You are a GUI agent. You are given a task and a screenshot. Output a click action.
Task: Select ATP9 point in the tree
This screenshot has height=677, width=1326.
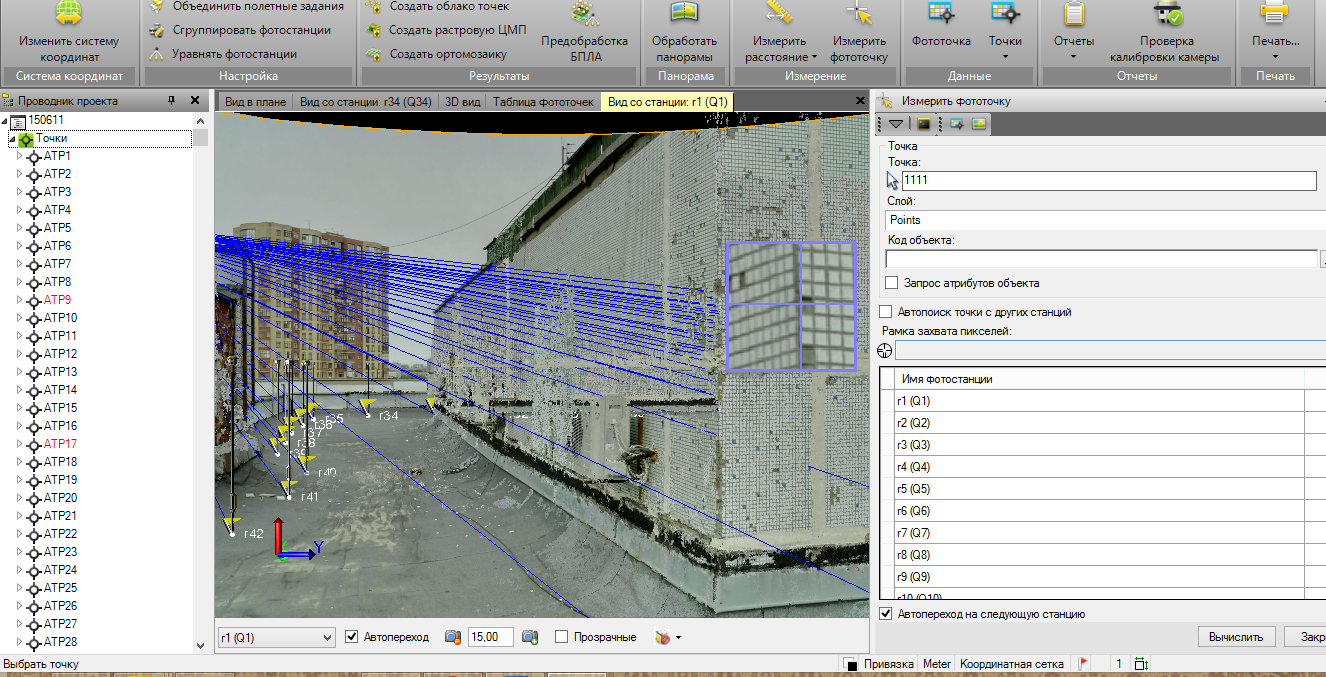57,300
